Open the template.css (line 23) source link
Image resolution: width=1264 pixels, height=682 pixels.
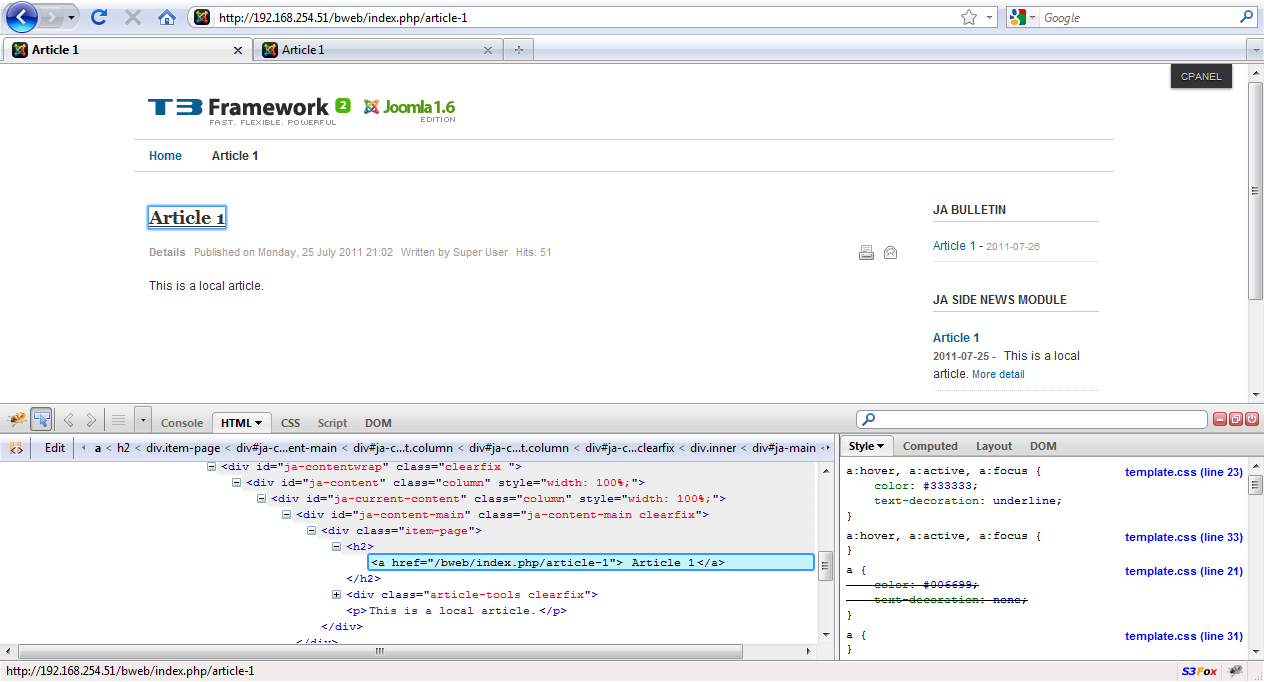(x=1183, y=472)
